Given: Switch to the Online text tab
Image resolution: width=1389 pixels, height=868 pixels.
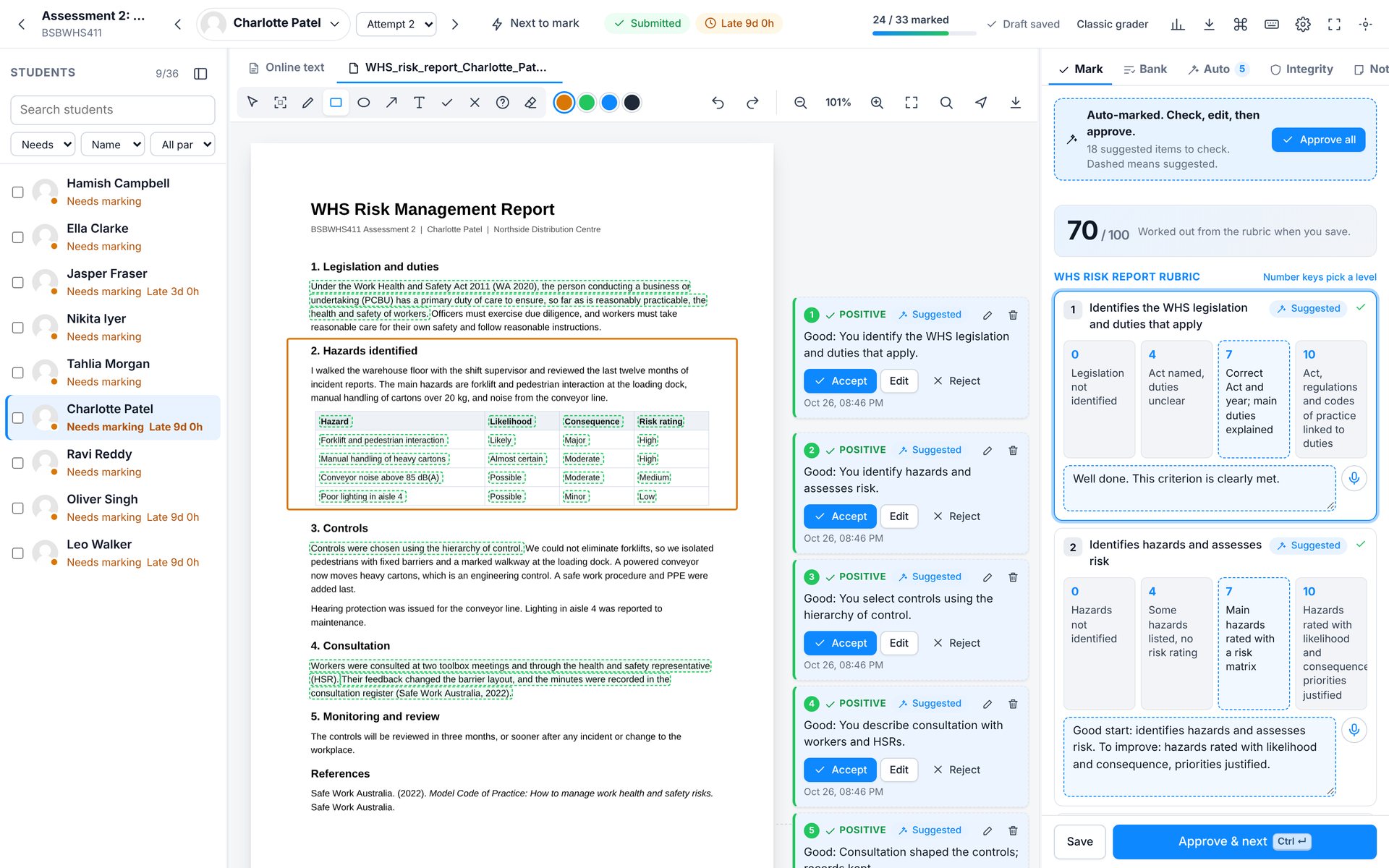Looking at the screenshot, I should [286, 67].
